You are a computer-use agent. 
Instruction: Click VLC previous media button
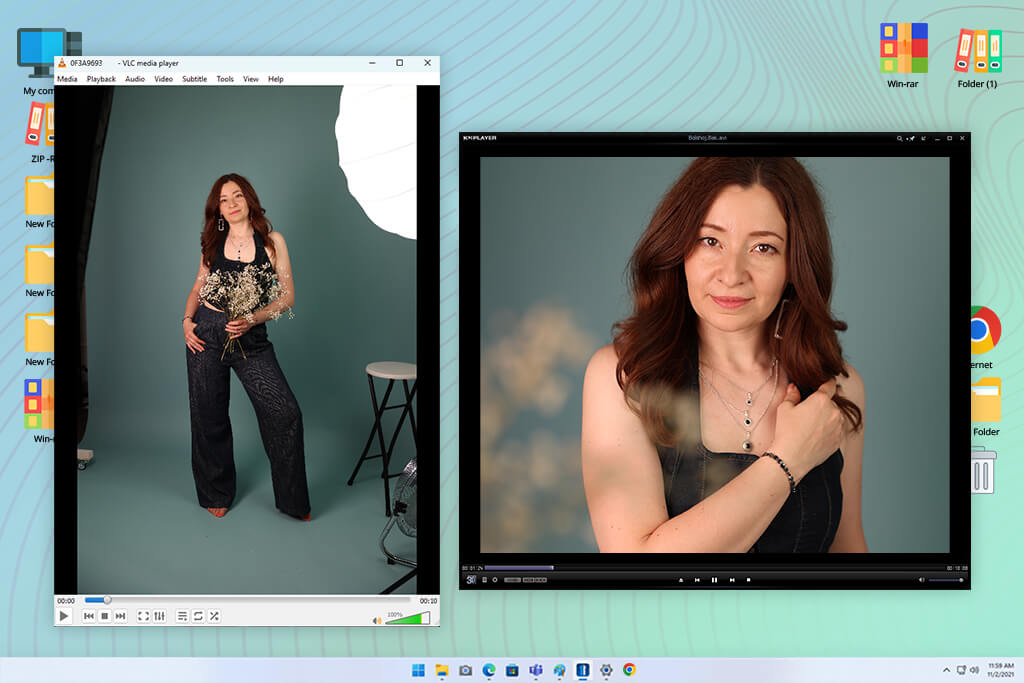coord(89,616)
